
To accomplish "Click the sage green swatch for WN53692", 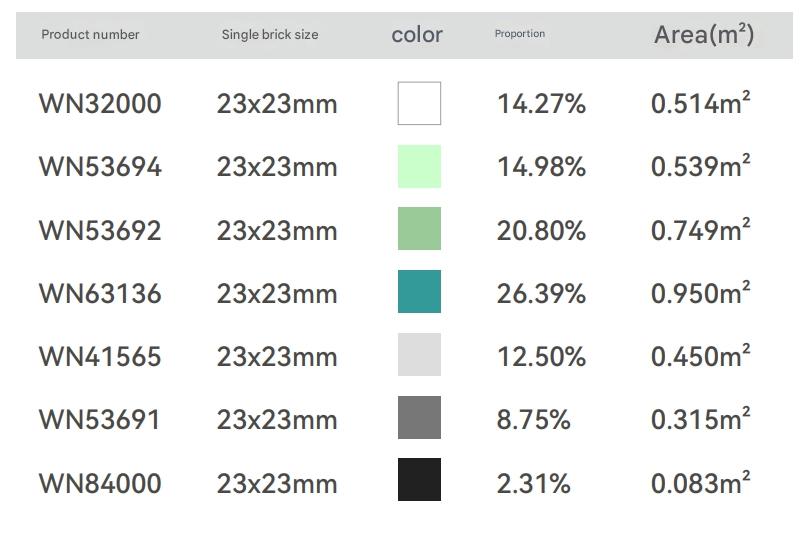I will pyautogui.click(x=419, y=228).
